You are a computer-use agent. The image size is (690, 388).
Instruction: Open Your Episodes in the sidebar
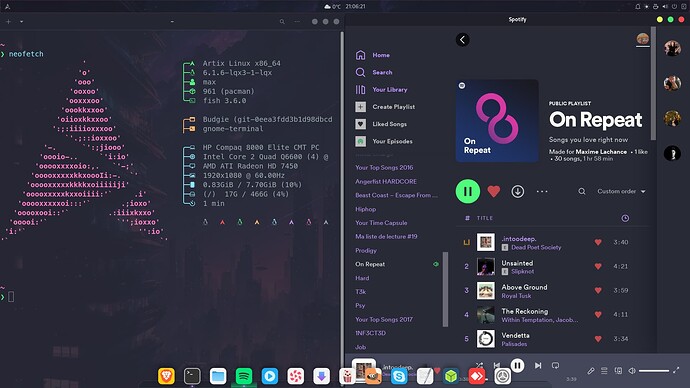pyautogui.click(x=384, y=141)
